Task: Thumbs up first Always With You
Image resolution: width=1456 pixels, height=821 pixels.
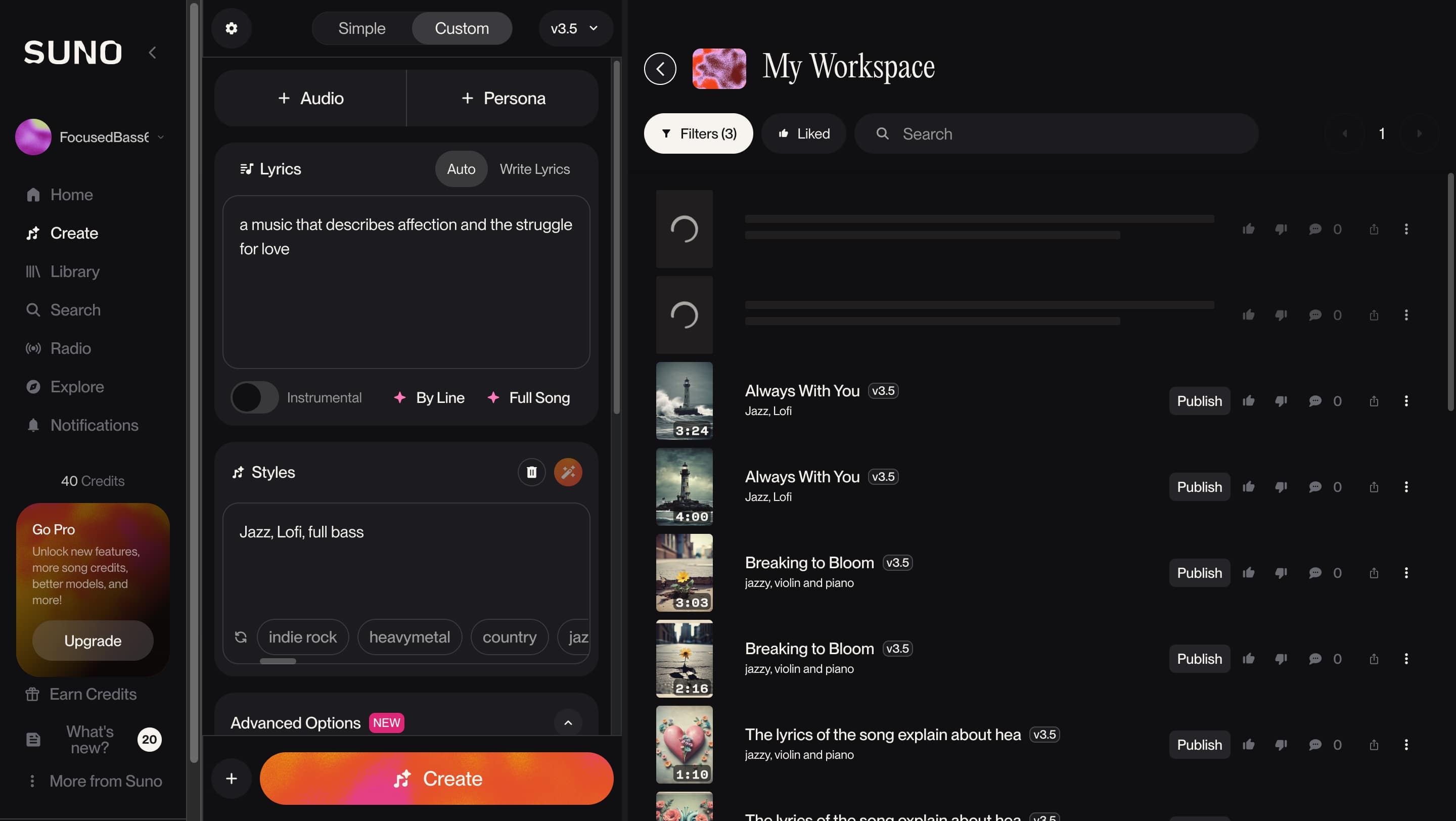Action: pos(1249,400)
